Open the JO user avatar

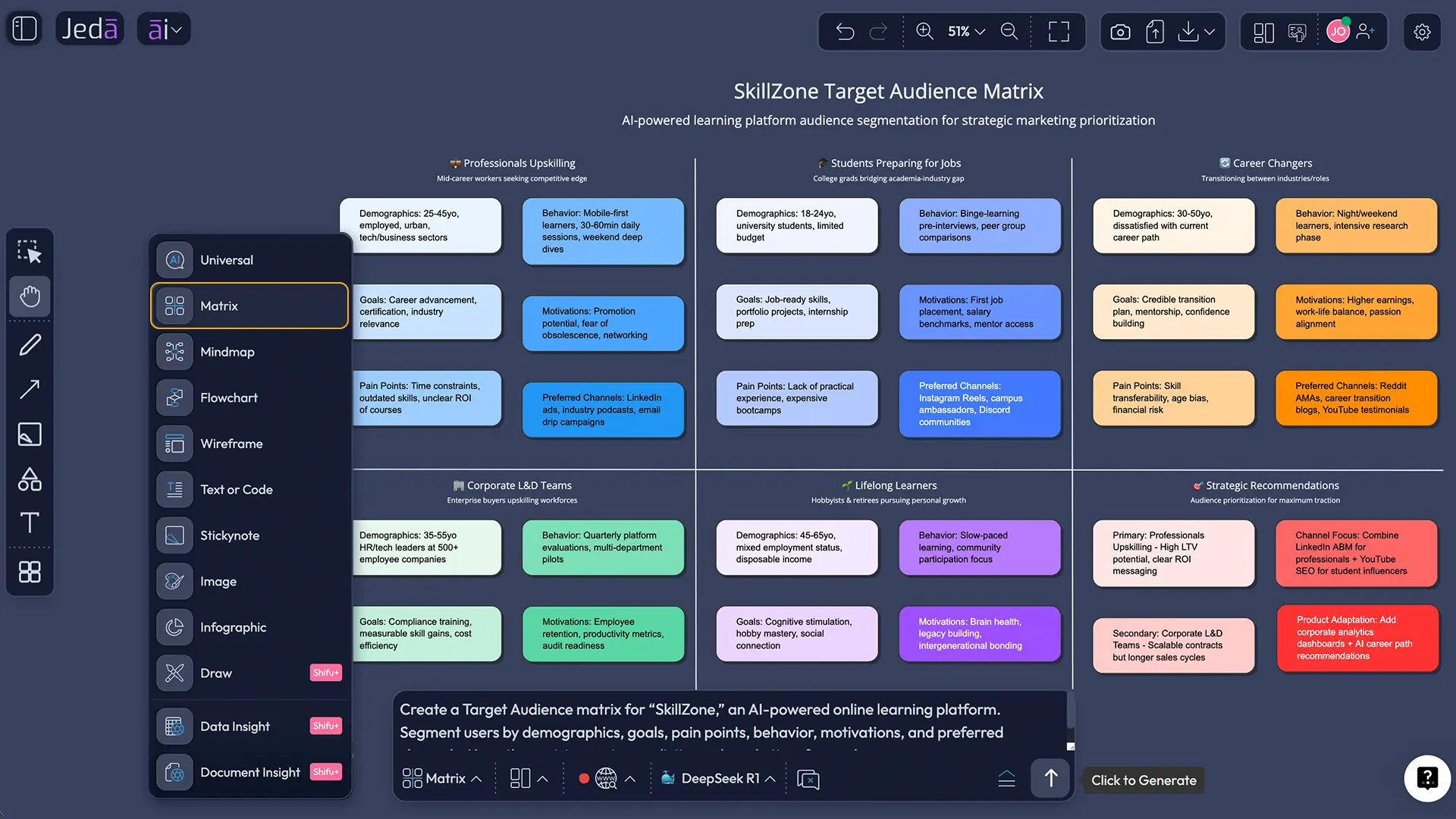click(1338, 31)
